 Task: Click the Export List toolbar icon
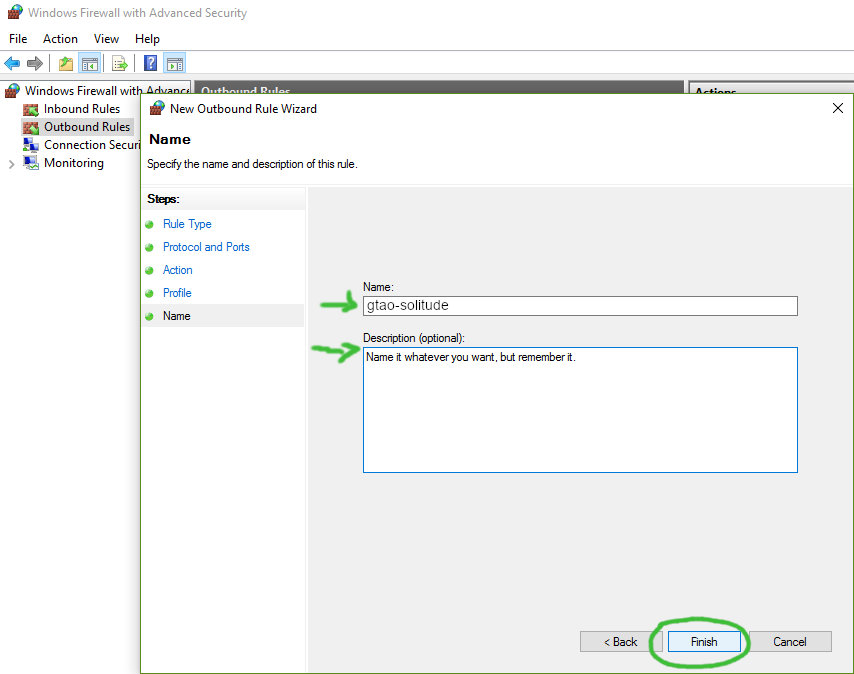tap(119, 64)
